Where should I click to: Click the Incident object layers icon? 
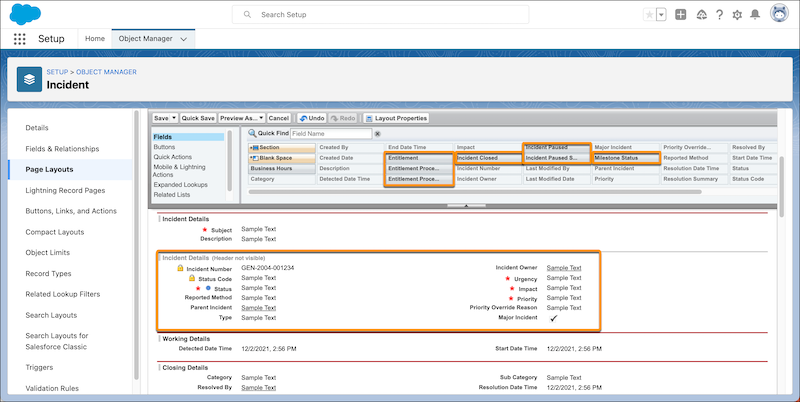pos(30,79)
